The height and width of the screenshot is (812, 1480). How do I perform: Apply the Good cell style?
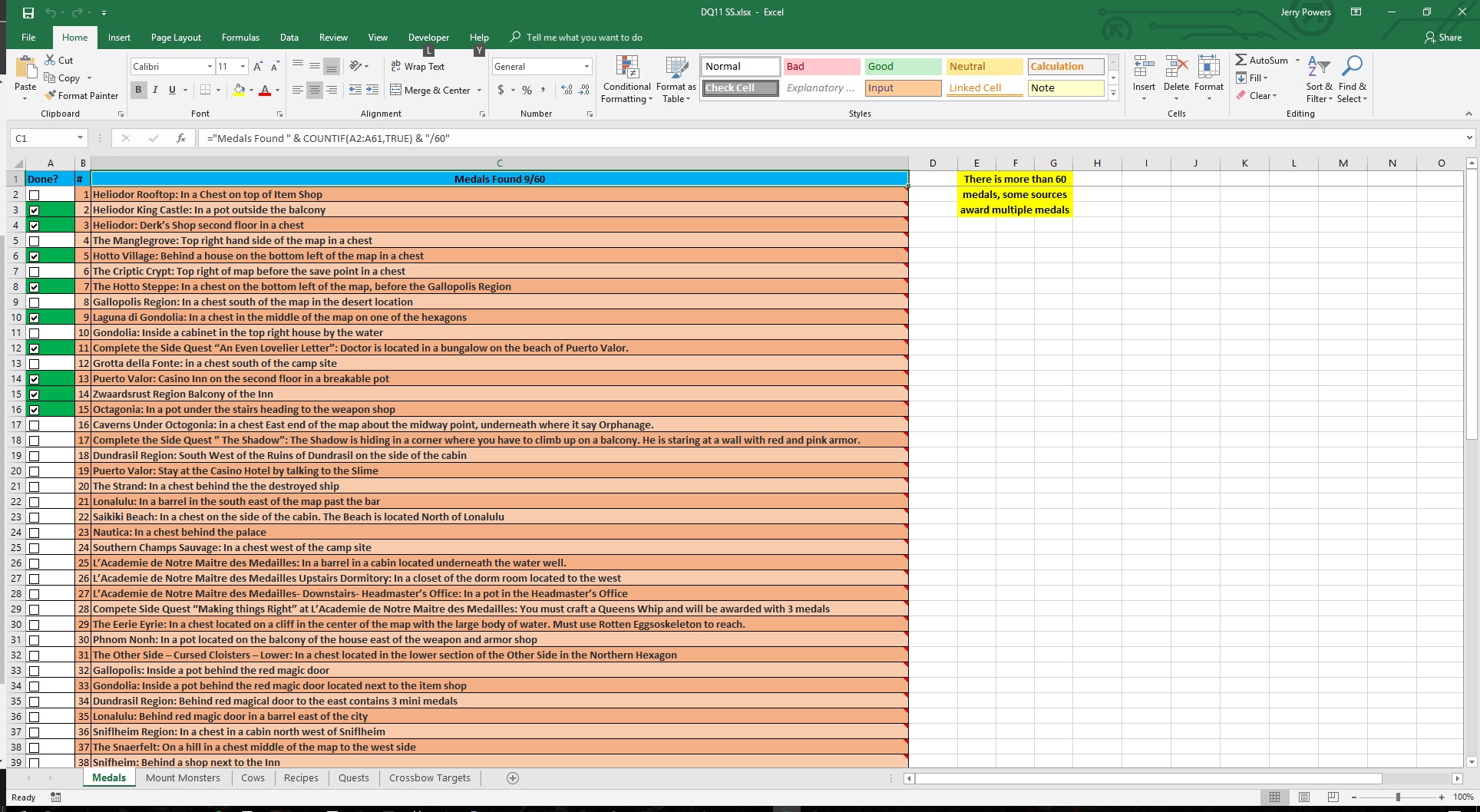[x=903, y=67]
